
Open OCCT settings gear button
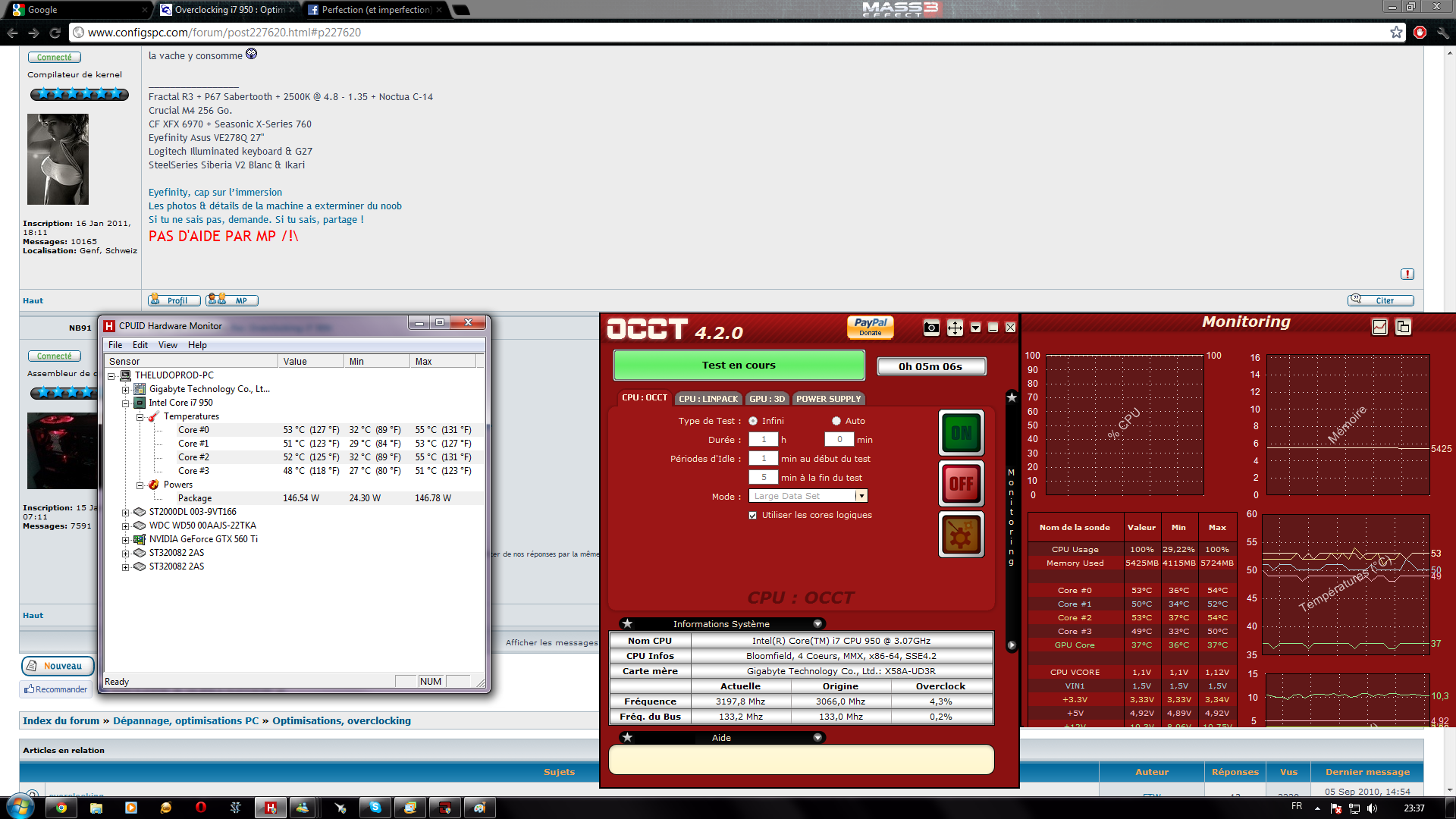pyautogui.click(x=961, y=535)
